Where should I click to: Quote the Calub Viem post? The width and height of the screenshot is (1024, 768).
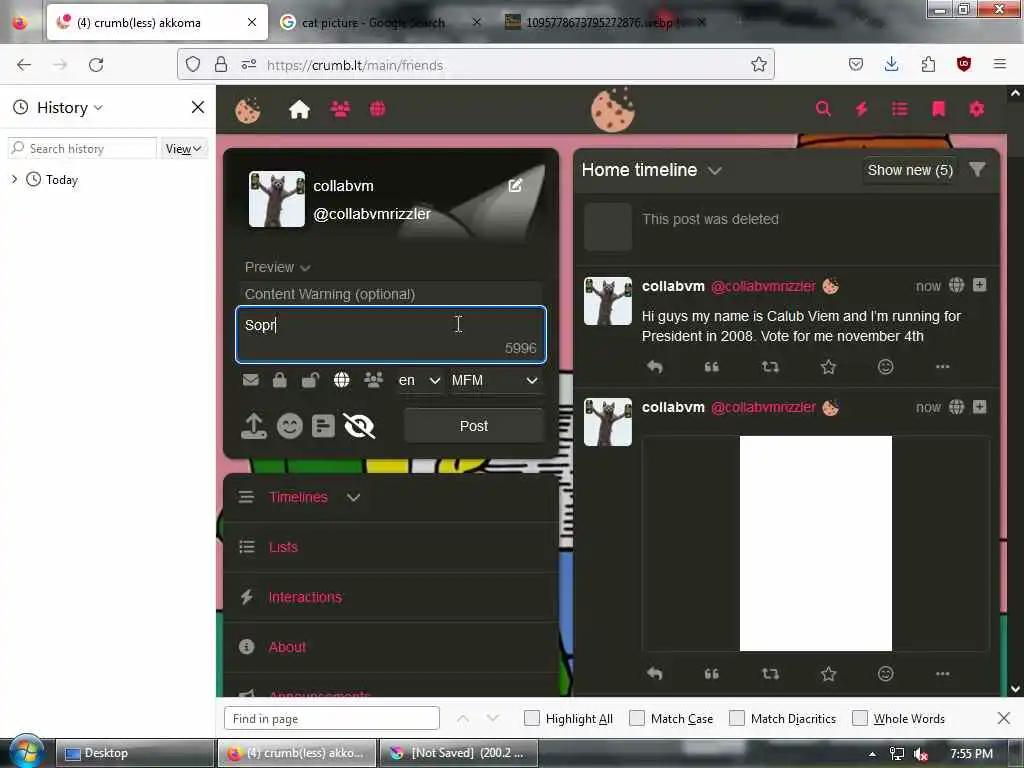click(711, 367)
